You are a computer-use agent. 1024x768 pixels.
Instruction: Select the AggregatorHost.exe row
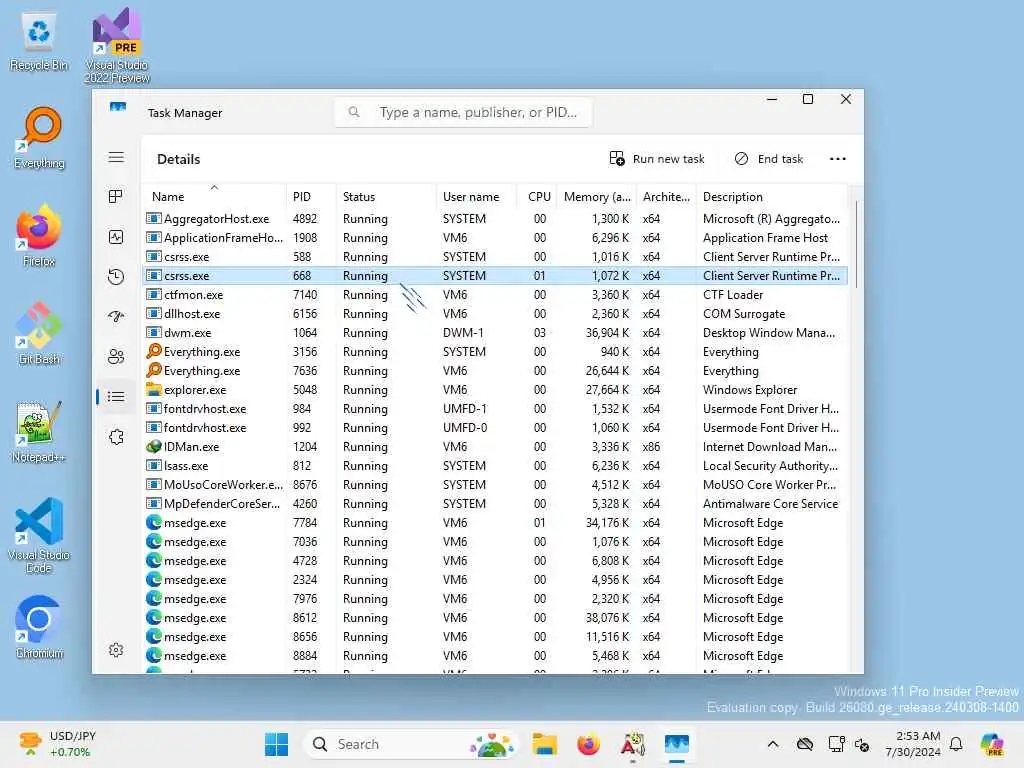[x=495, y=219]
